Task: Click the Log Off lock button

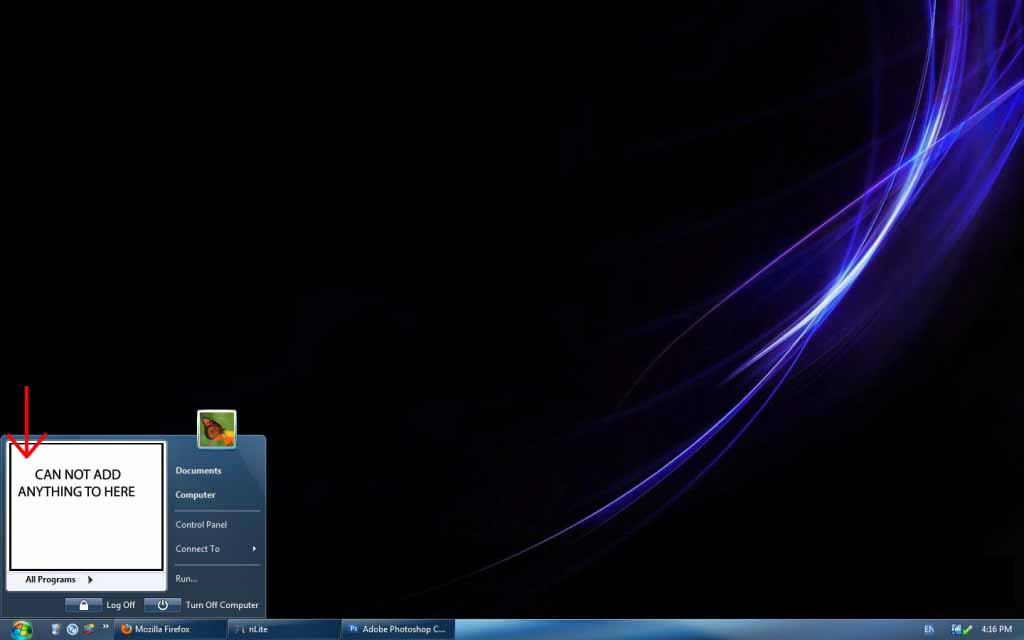Action: (x=84, y=605)
